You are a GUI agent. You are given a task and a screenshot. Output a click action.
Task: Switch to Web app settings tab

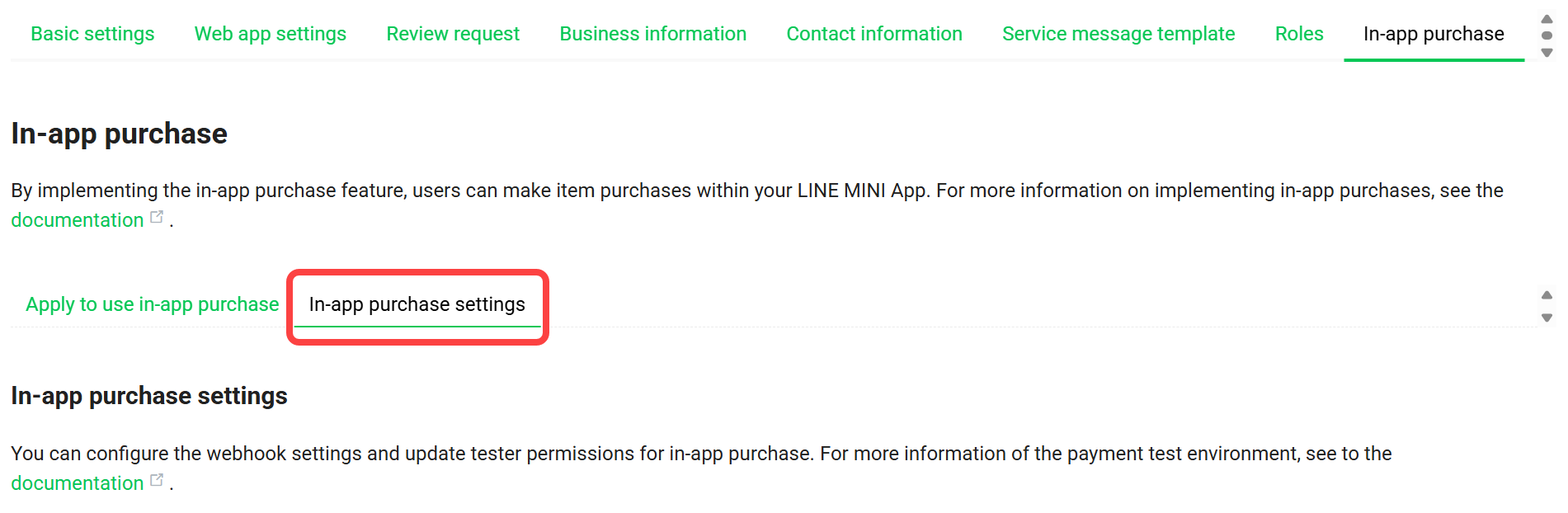point(270,34)
